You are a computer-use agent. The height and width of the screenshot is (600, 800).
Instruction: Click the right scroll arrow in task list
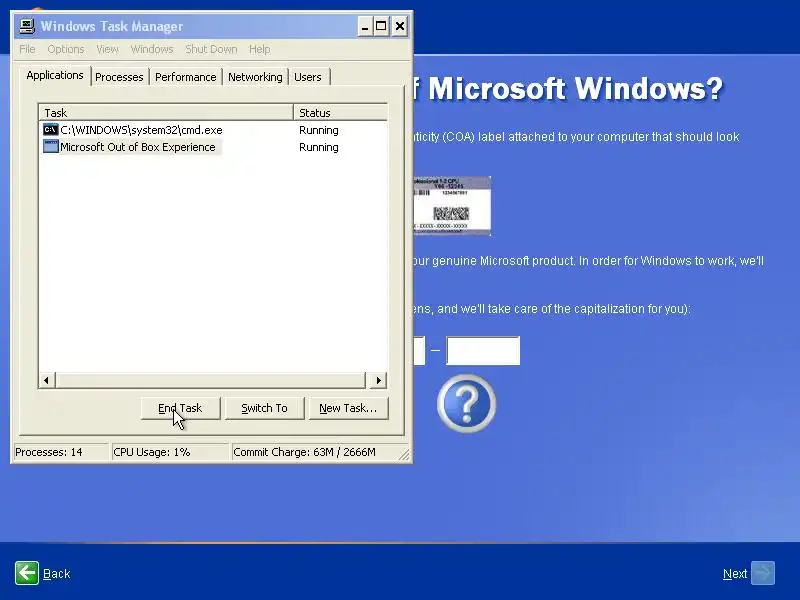[378, 380]
